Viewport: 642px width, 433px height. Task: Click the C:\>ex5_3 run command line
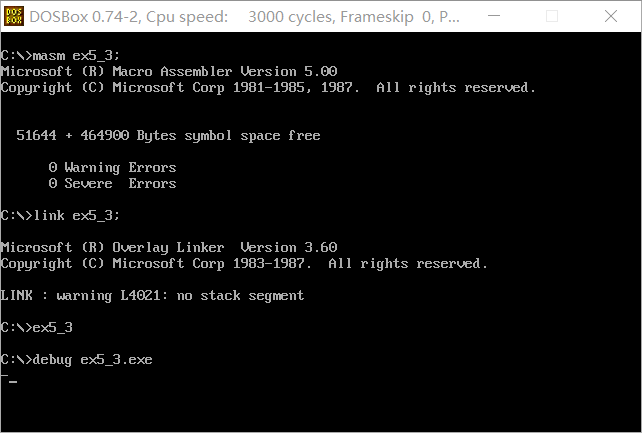pos(37,328)
